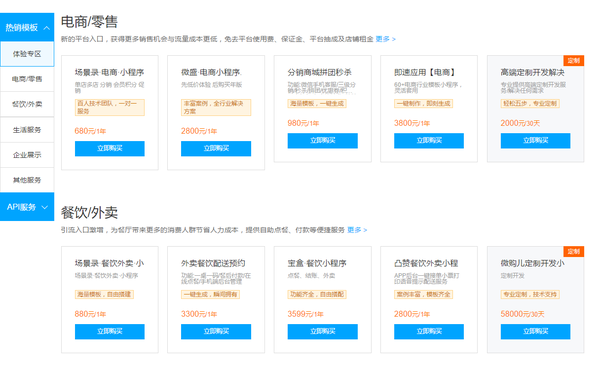The width and height of the screenshot is (600, 368).
Task: Click 更多 link beside 电商/零售 description
Action: [385, 39]
